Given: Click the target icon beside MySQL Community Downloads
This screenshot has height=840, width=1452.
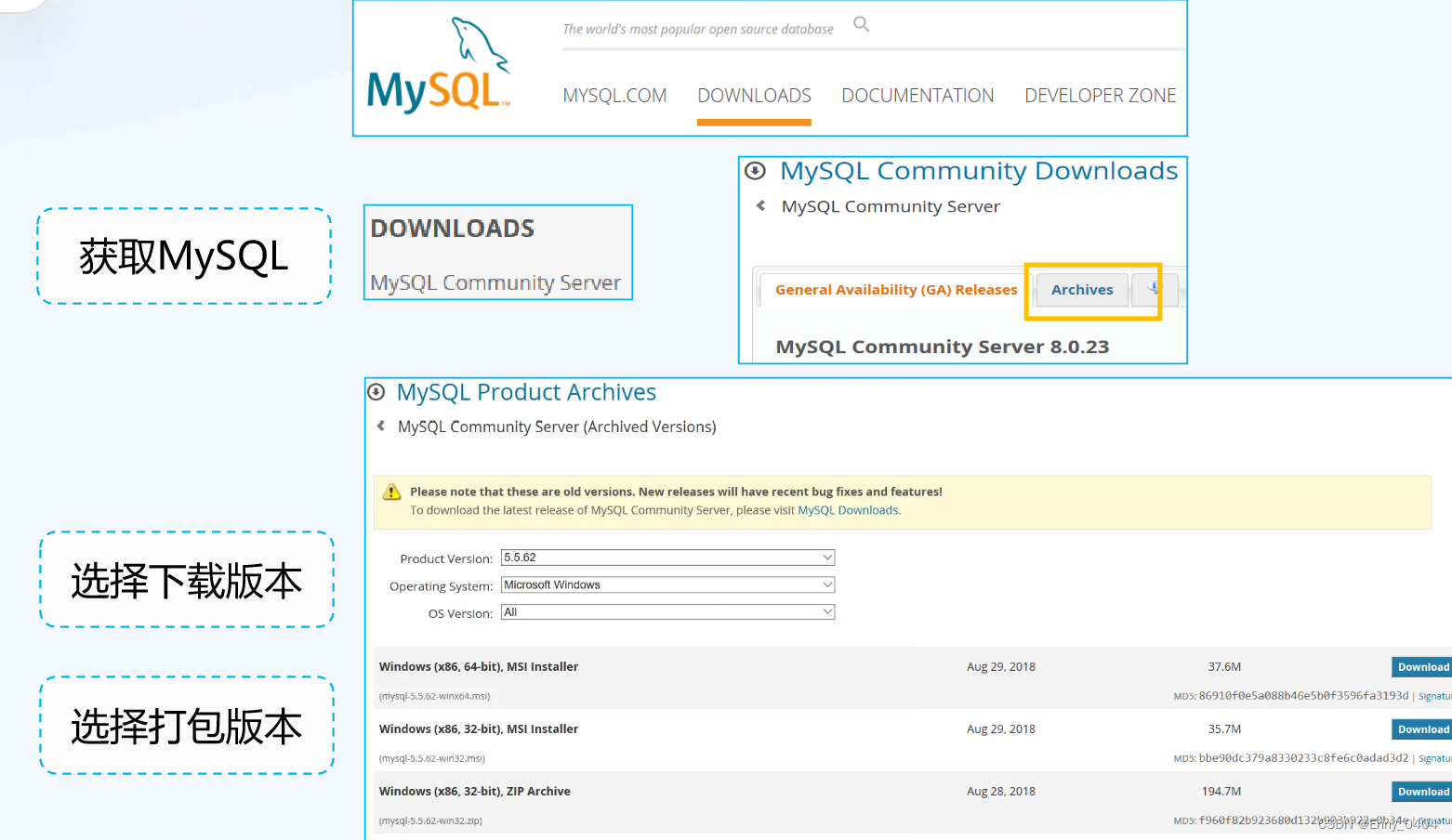Looking at the screenshot, I should pos(754,170).
